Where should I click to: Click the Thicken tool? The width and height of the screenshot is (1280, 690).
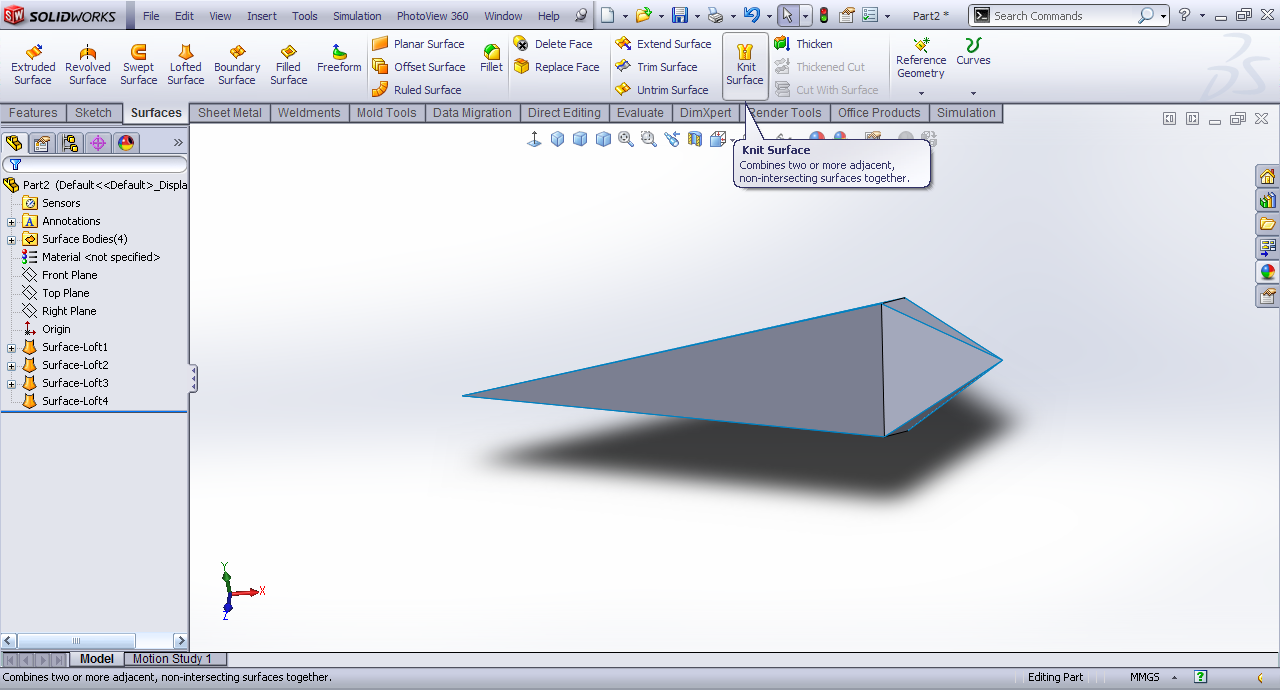(x=813, y=44)
